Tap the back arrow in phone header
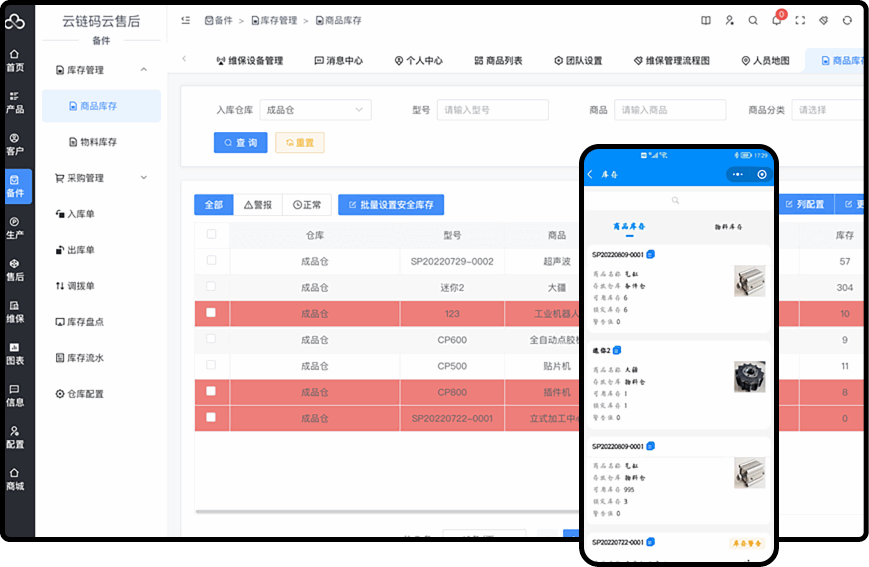The image size is (869, 567). pos(591,174)
